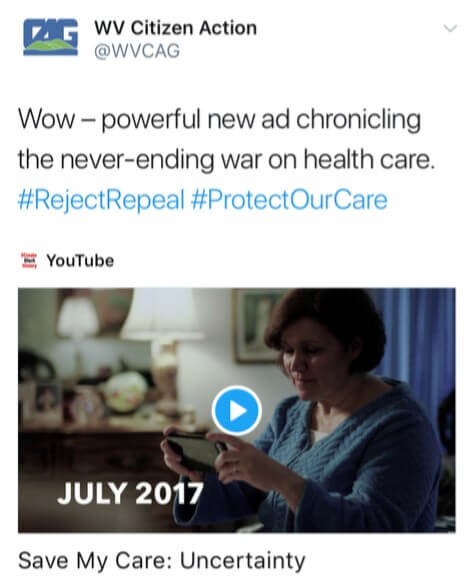Viewport: 470px width, 580px height.
Task: Click the tweet text about powerful new ad
Action: 226,139
